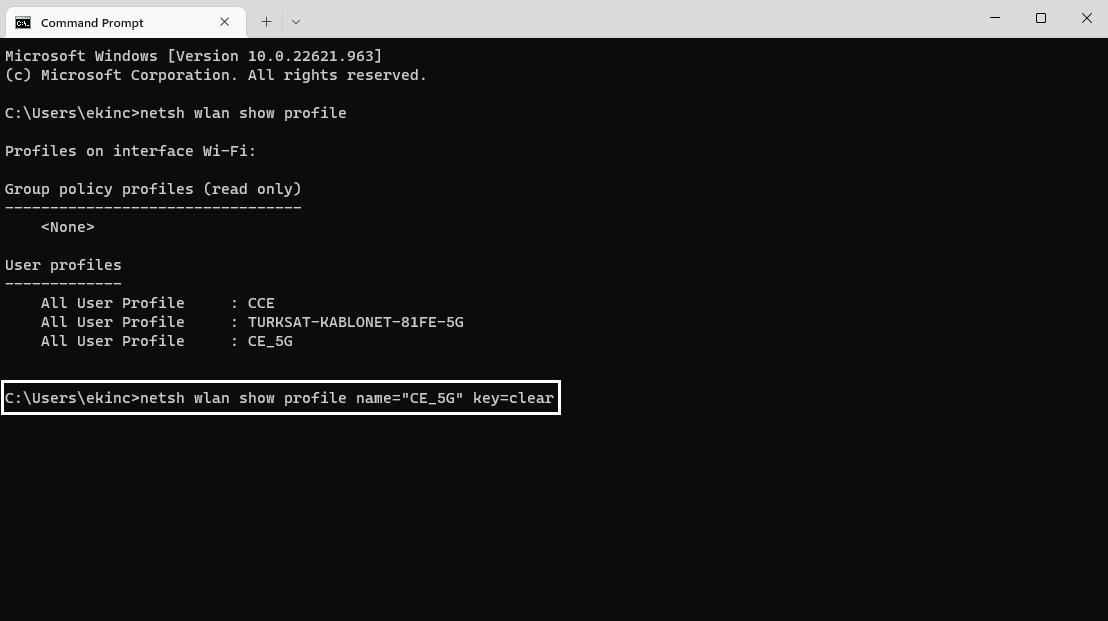Click the <None> group policy entry
The height and width of the screenshot is (621, 1108).
68,227
